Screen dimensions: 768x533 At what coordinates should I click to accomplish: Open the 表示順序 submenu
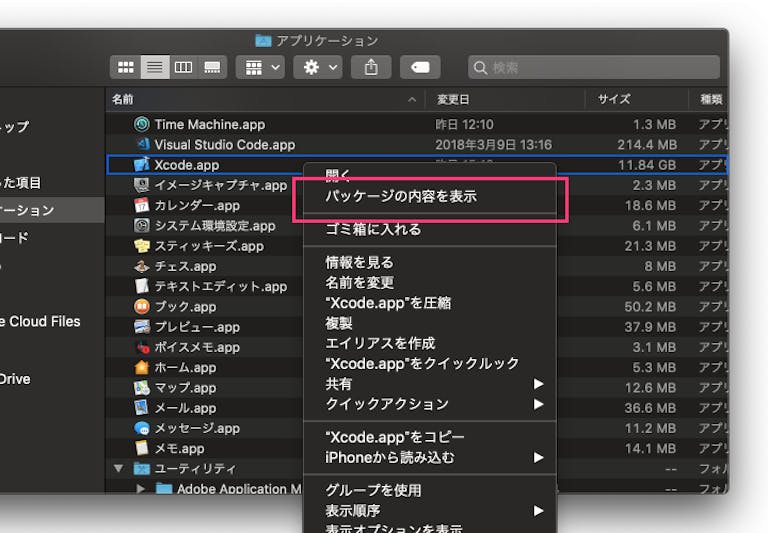coord(430,511)
